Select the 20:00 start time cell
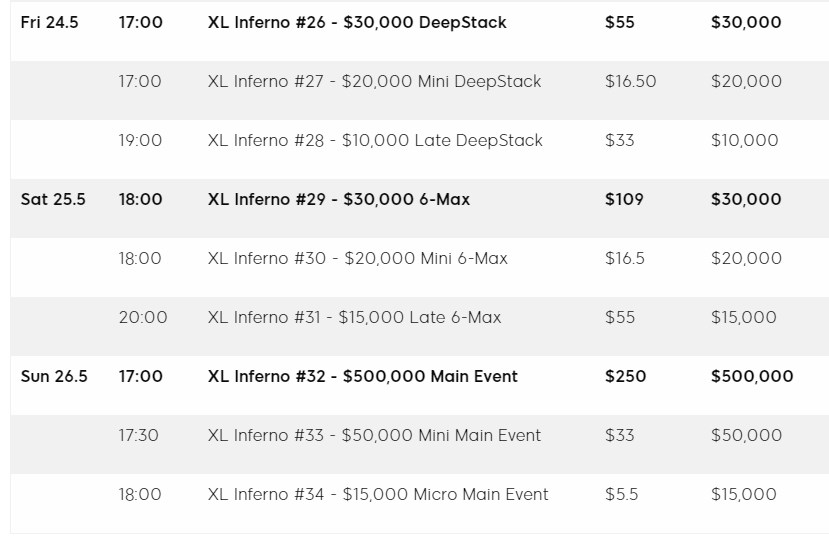 (143, 317)
